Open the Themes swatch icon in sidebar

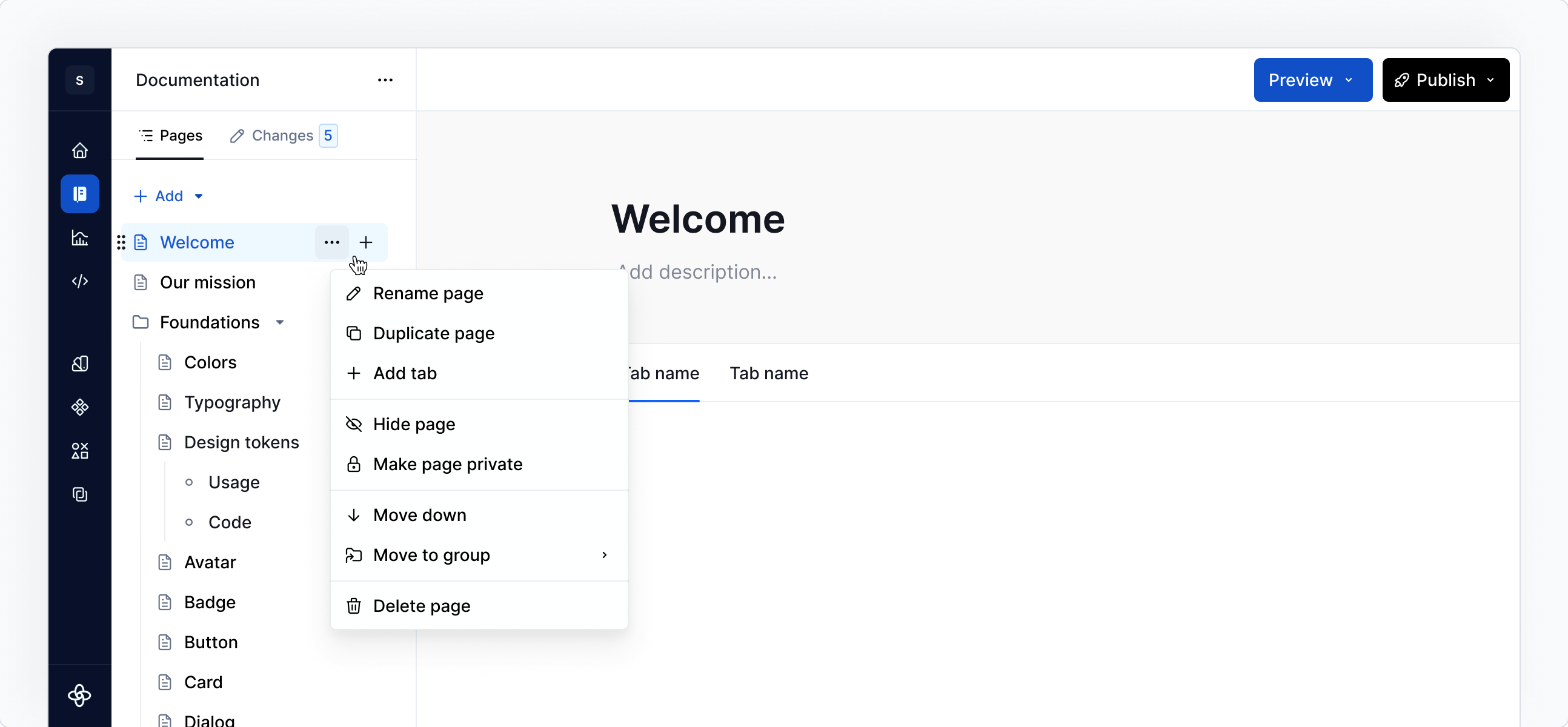click(80, 363)
